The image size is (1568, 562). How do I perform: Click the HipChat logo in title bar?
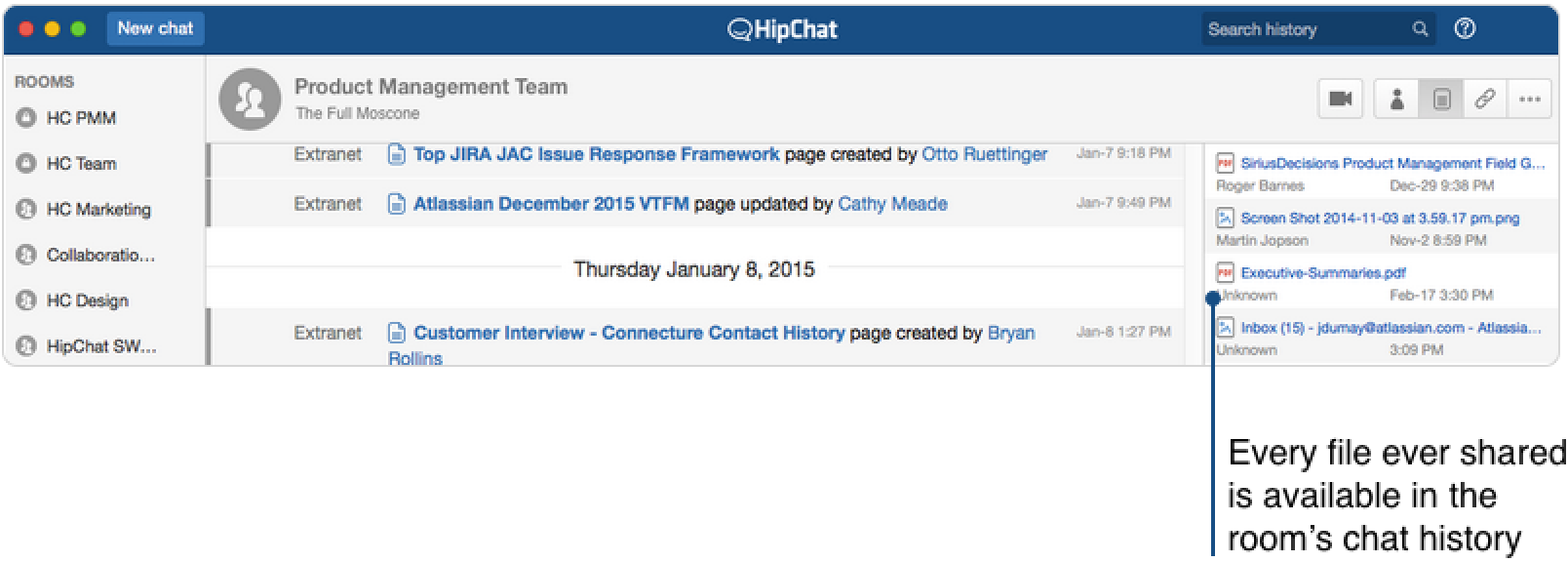[782, 29]
